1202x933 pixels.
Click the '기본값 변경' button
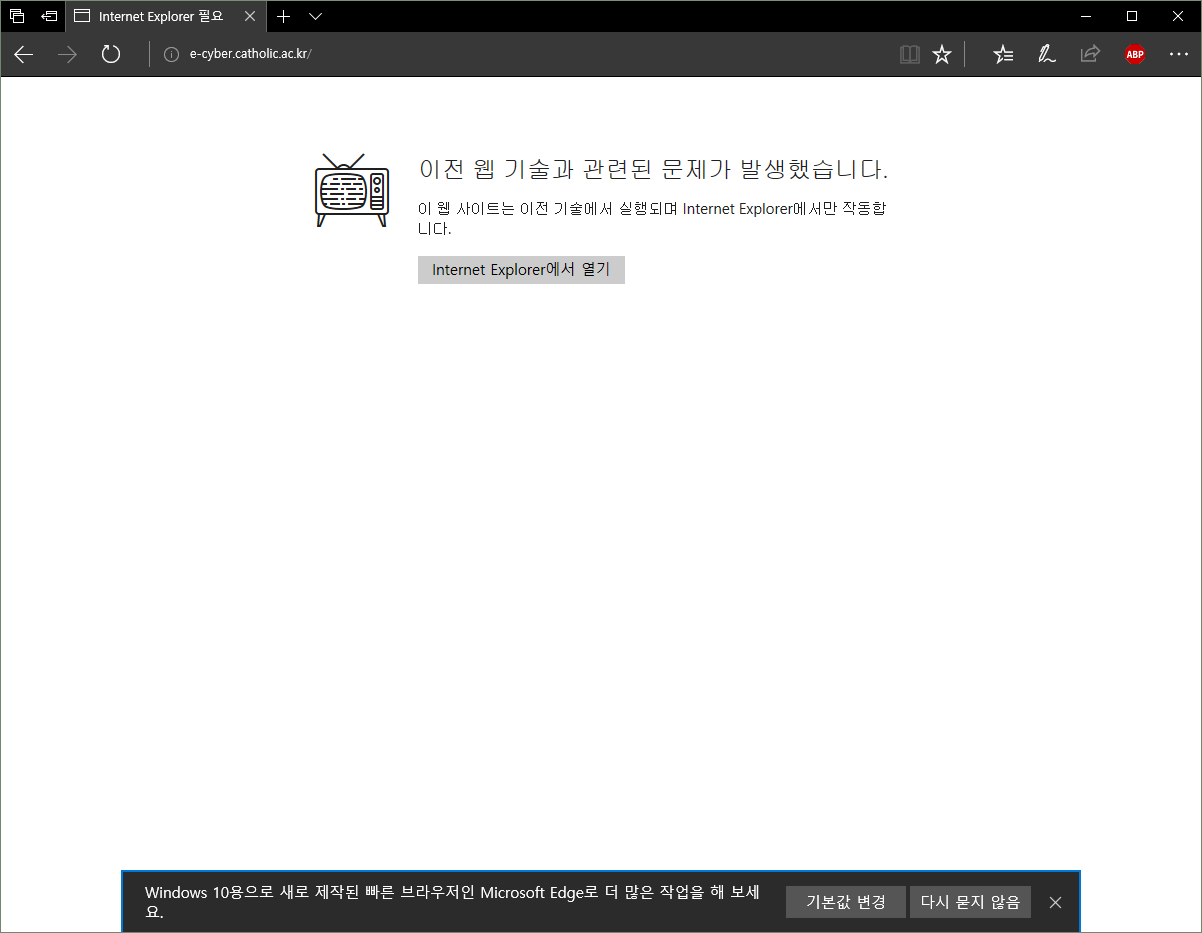[x=846, y=902]
